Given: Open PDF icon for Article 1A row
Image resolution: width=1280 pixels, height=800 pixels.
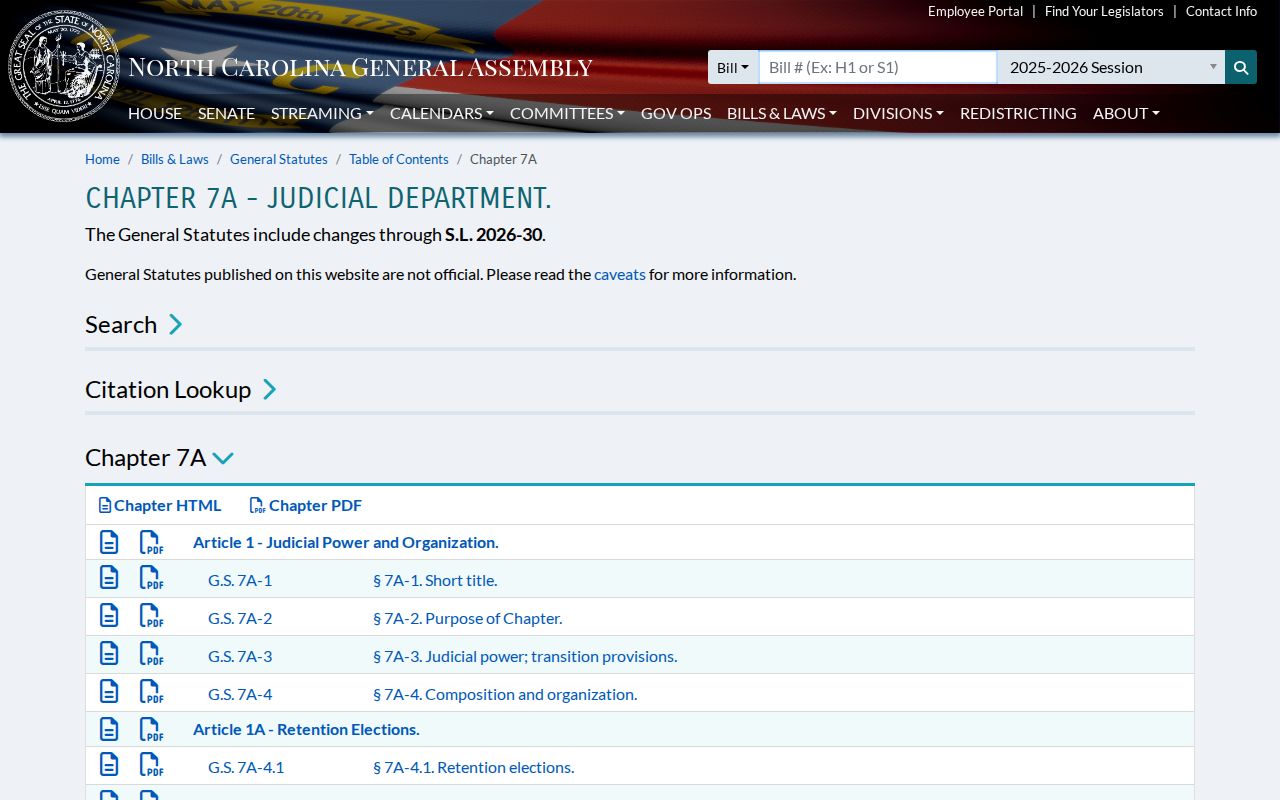Looking at the screenshot, I should click(x=151, y=729).
